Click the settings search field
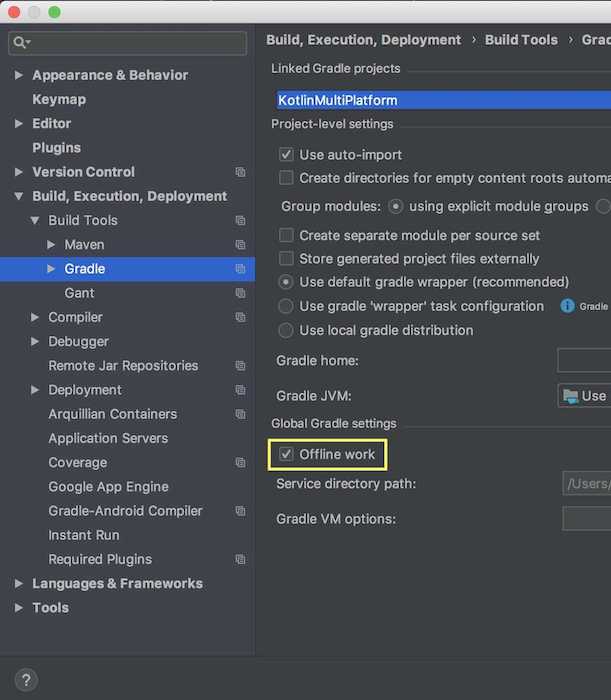The image size is (611, 700). point(127,43)
